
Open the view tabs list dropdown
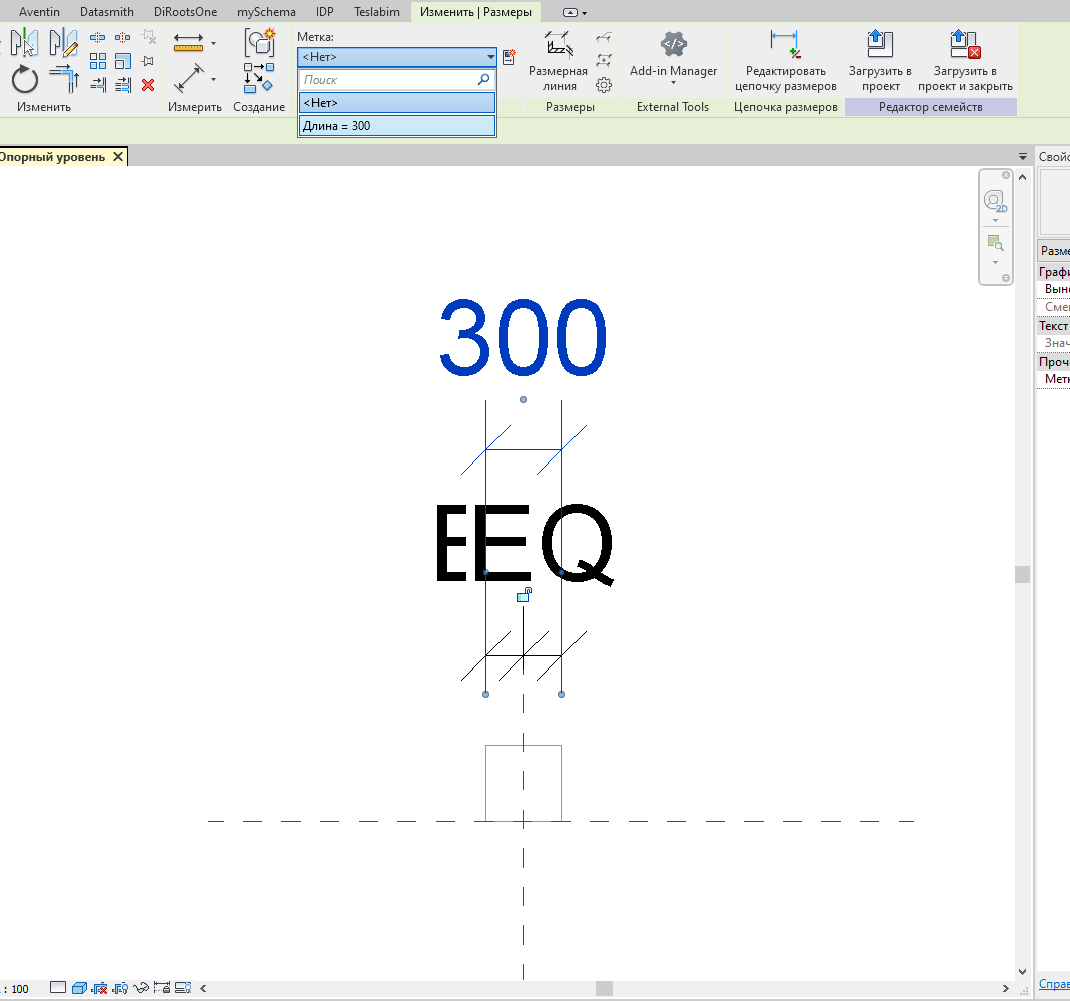click(1023, 156)
